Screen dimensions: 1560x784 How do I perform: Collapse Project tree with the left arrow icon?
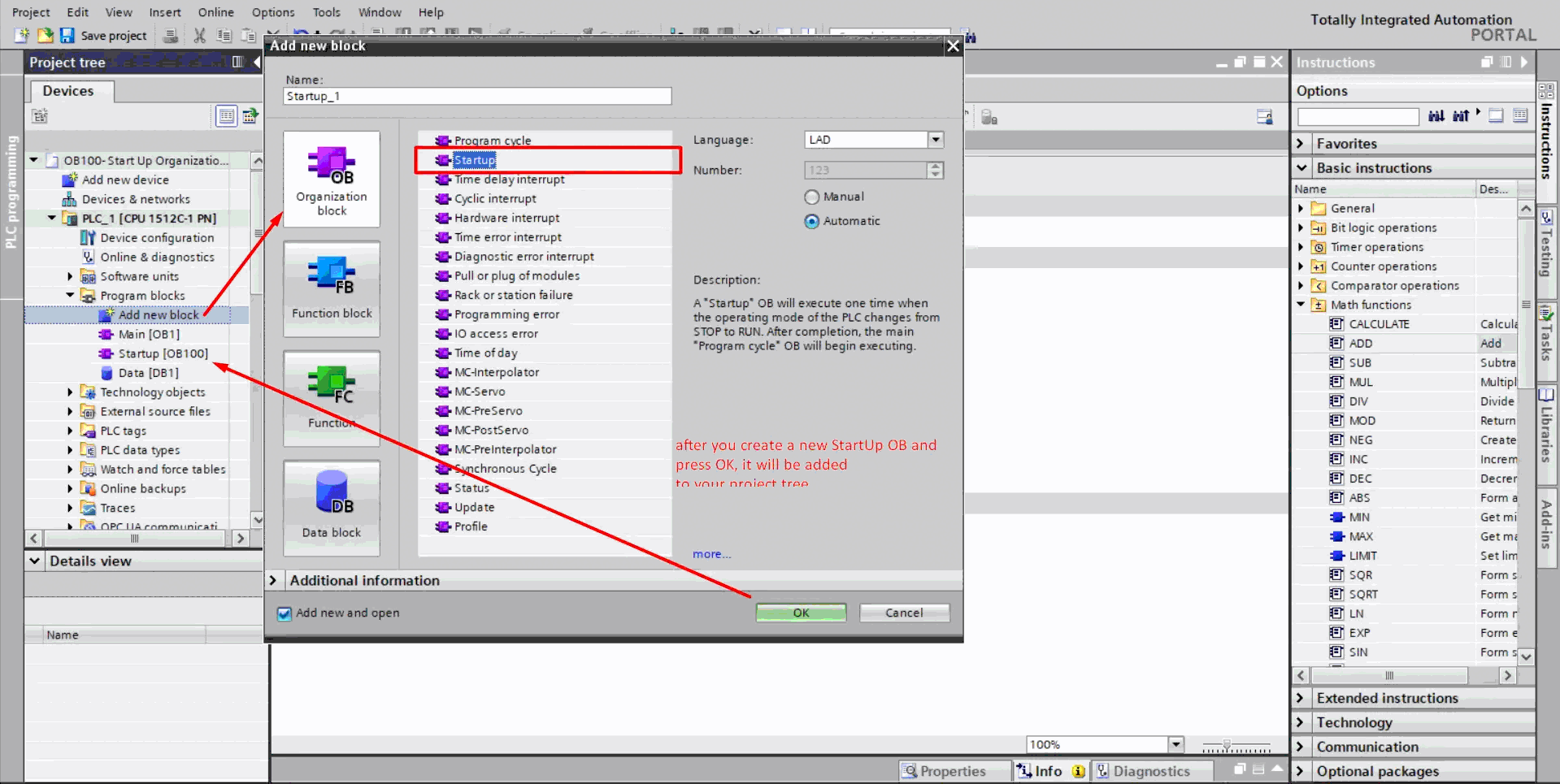pos(257,62)
